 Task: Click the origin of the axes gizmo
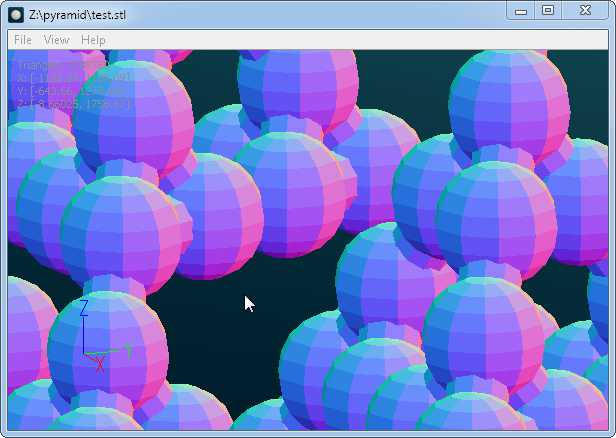pos(85,353)
